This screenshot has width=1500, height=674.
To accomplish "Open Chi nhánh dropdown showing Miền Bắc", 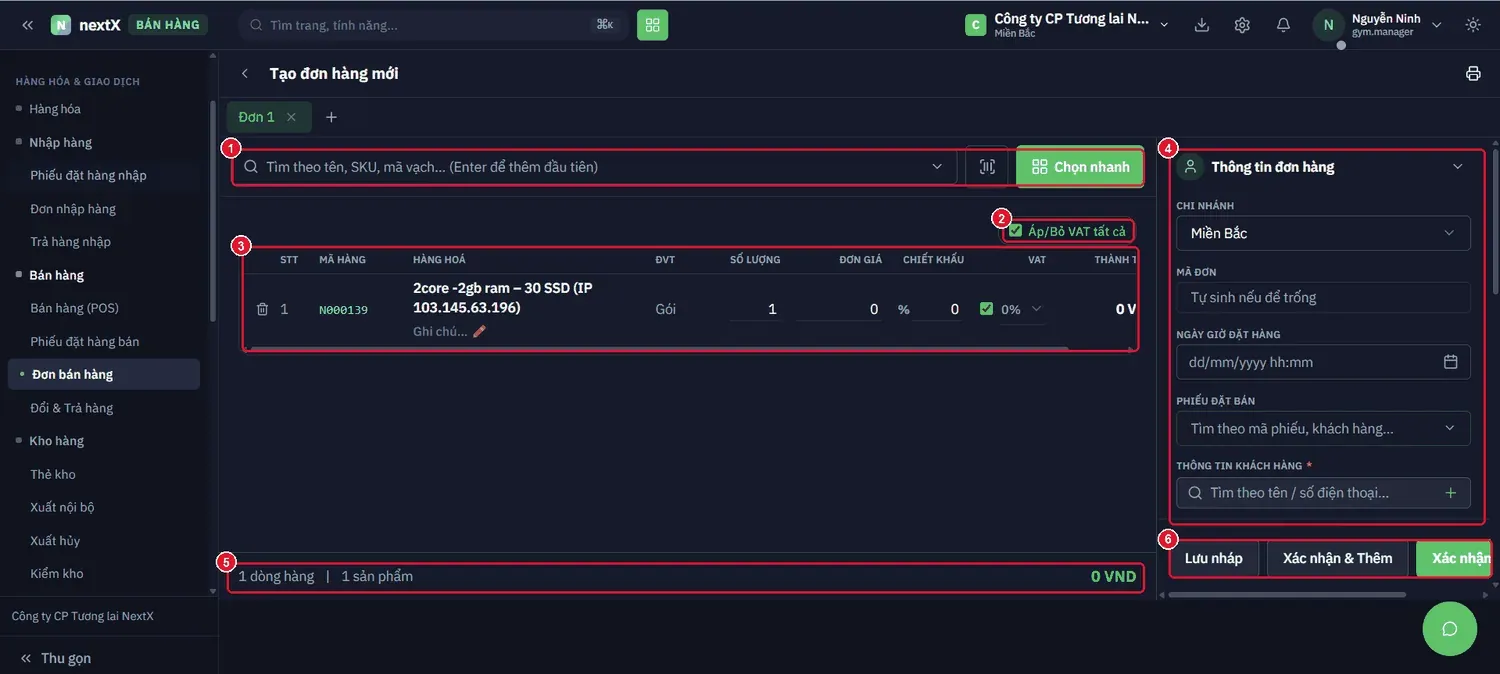I will pos(1323,233).
